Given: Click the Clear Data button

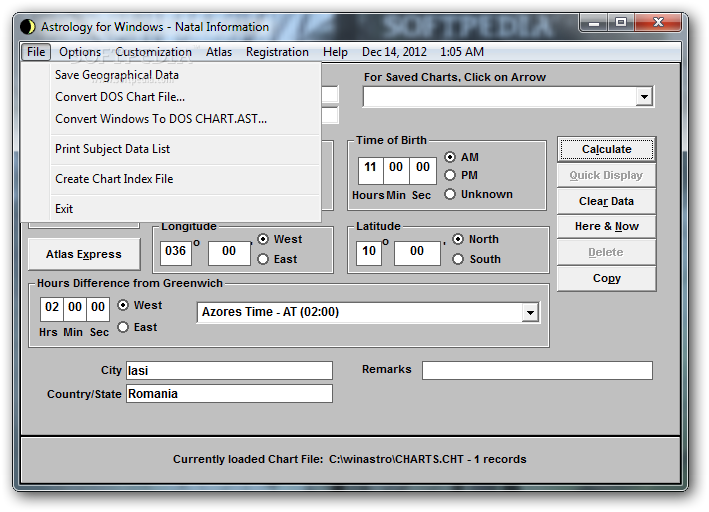Looking at the screenshot, I should (x=606, y=201).
